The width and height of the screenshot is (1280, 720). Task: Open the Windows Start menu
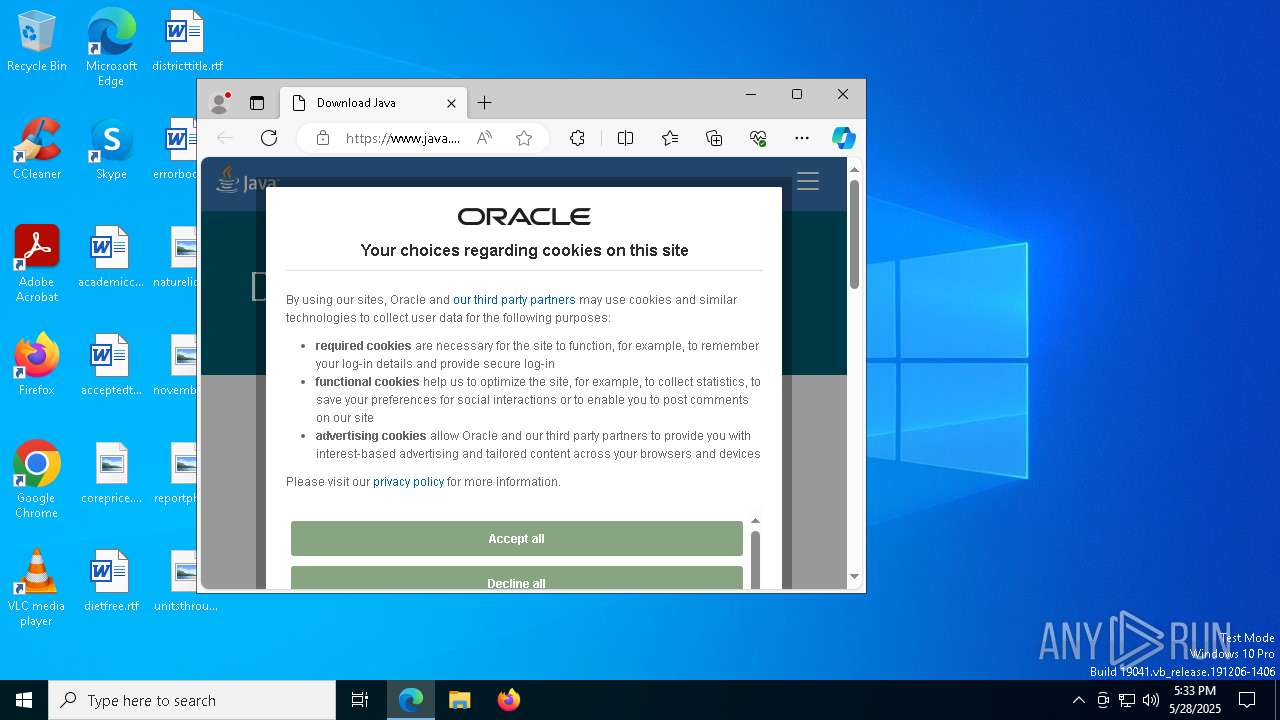[24, 700]
